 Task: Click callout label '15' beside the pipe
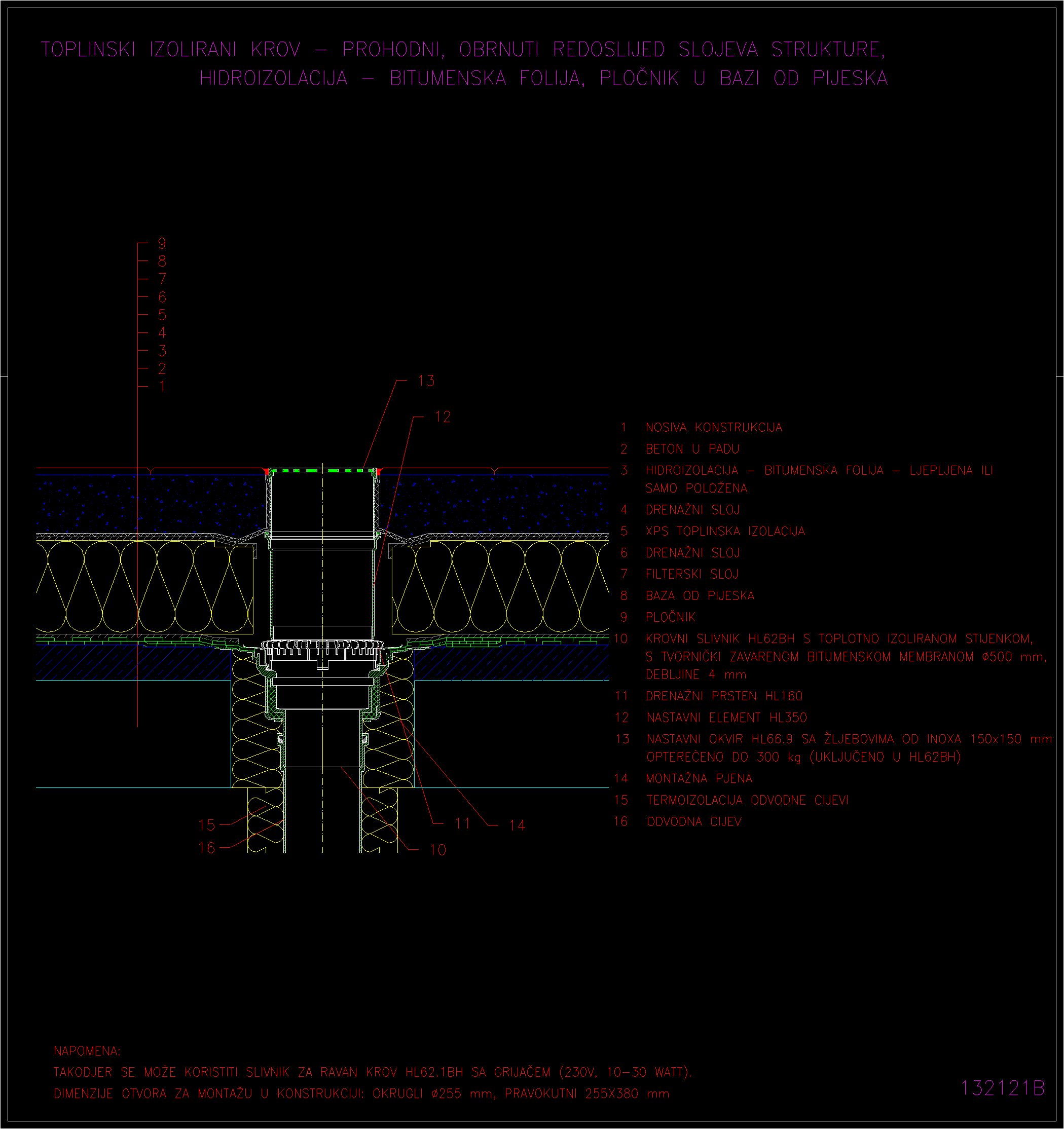[207, 825]
